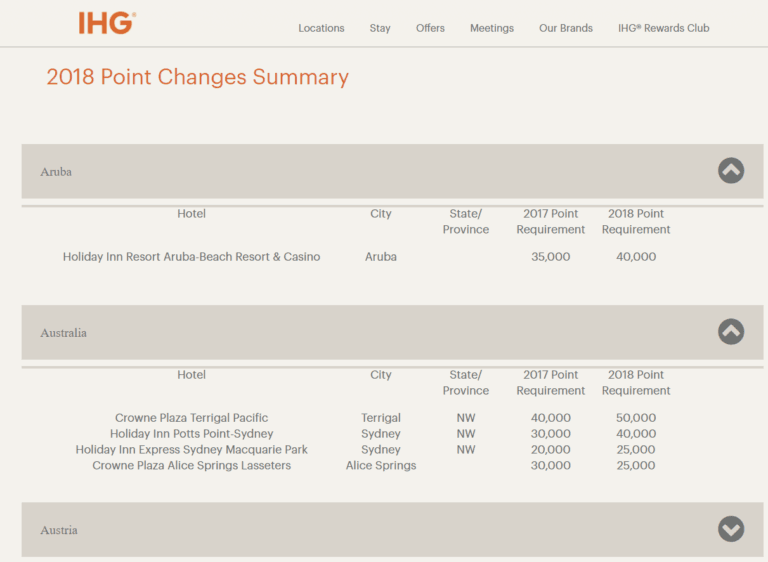Open the Our Brands menu

pyautogui.click(x=565, y=28)
